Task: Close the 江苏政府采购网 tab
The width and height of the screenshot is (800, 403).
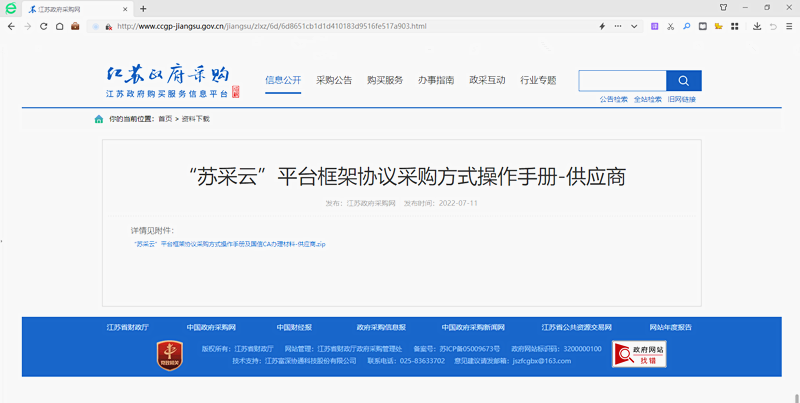Action: tap(126, 9)
